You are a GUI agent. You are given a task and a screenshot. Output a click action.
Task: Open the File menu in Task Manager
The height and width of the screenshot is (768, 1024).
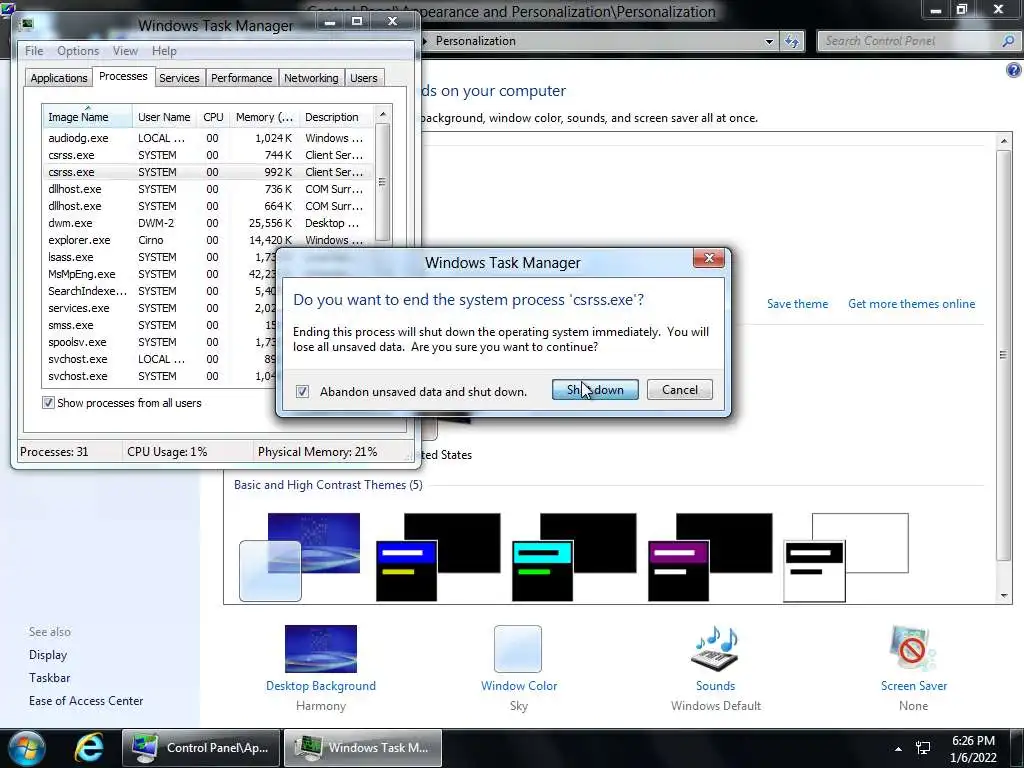coord(34,51)
